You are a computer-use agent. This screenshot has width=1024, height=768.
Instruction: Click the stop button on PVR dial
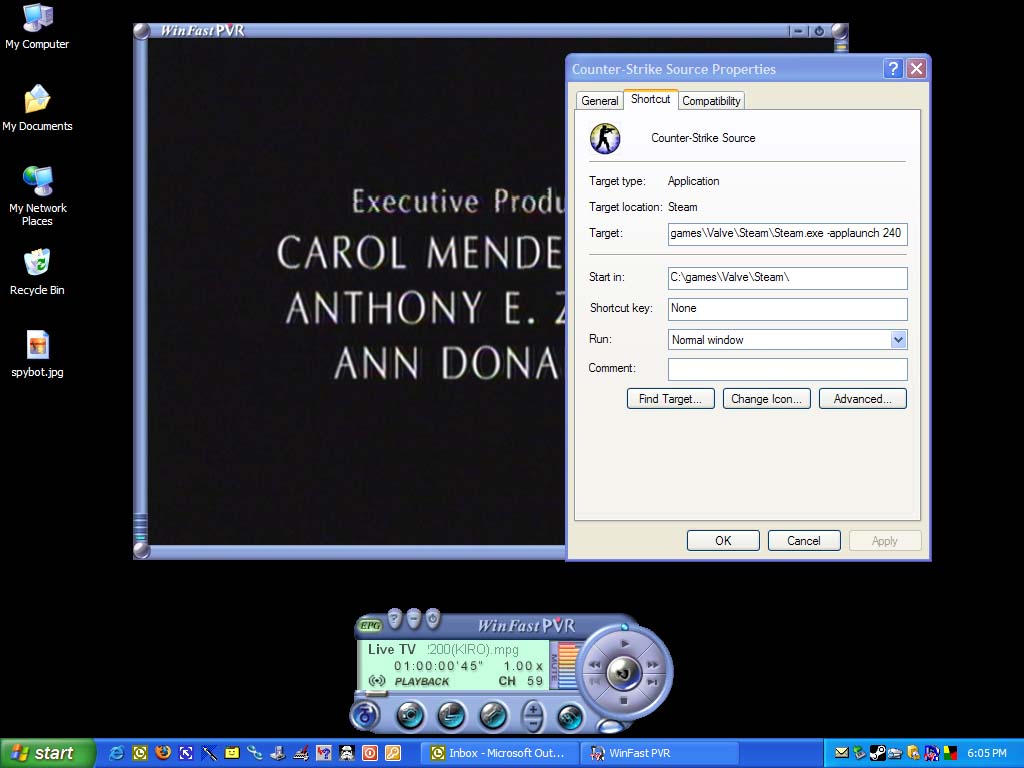[624, 701]
